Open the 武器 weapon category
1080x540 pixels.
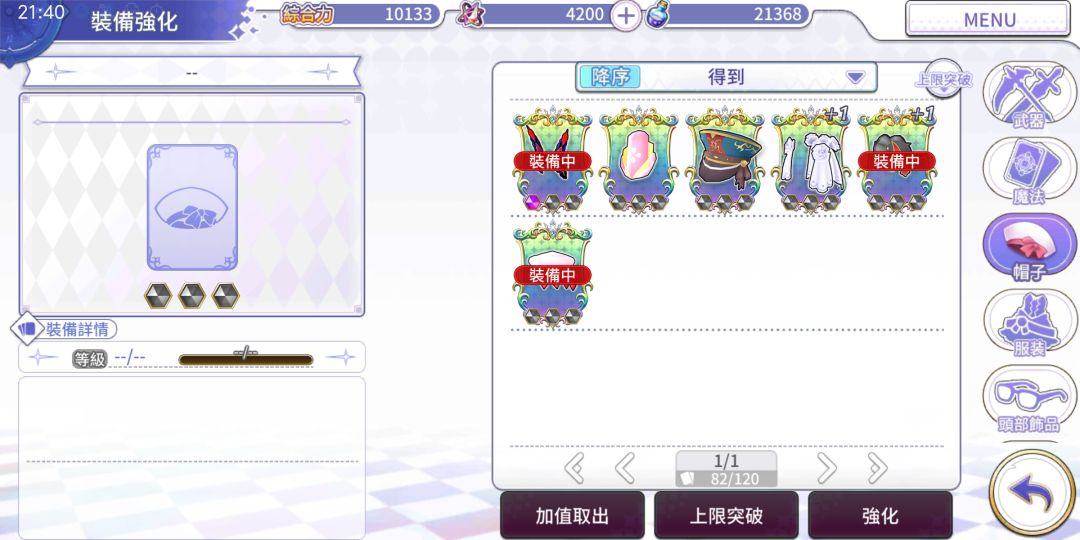[1029, 95]
